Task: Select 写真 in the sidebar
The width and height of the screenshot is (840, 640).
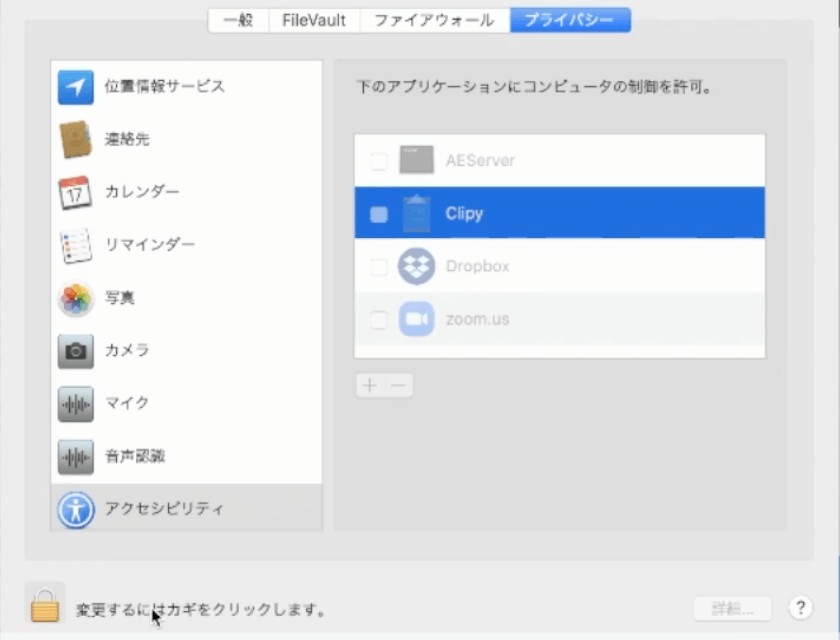Action: click(x=186, y=298)
